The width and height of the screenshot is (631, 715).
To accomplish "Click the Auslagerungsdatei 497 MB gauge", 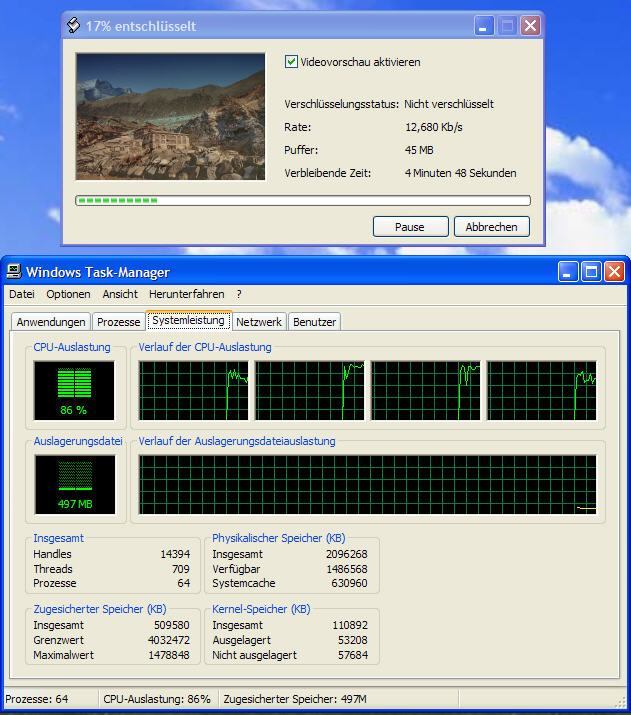I will 75,485.
